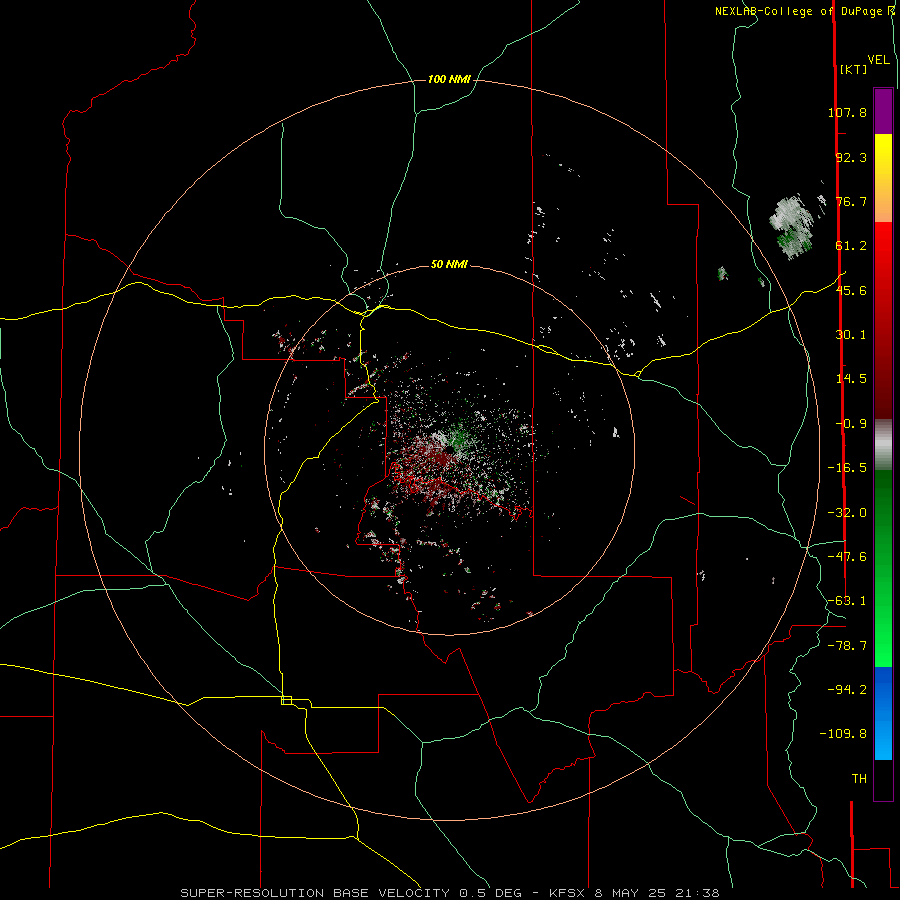The image size is (900, 900).
Task: Click the [KT] units label
Action: [853, 69]
